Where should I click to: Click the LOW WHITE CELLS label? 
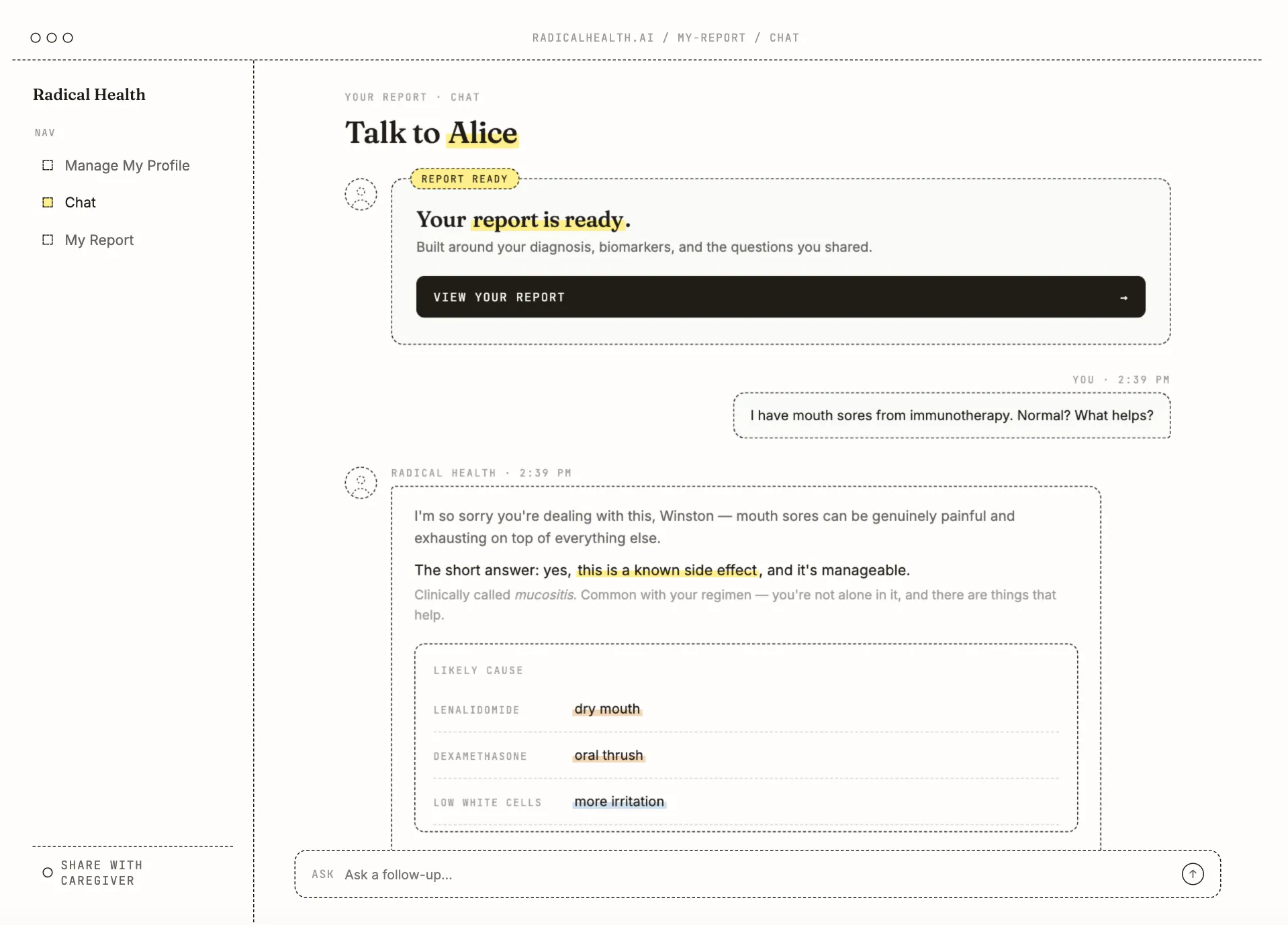(x=488, y=803)
